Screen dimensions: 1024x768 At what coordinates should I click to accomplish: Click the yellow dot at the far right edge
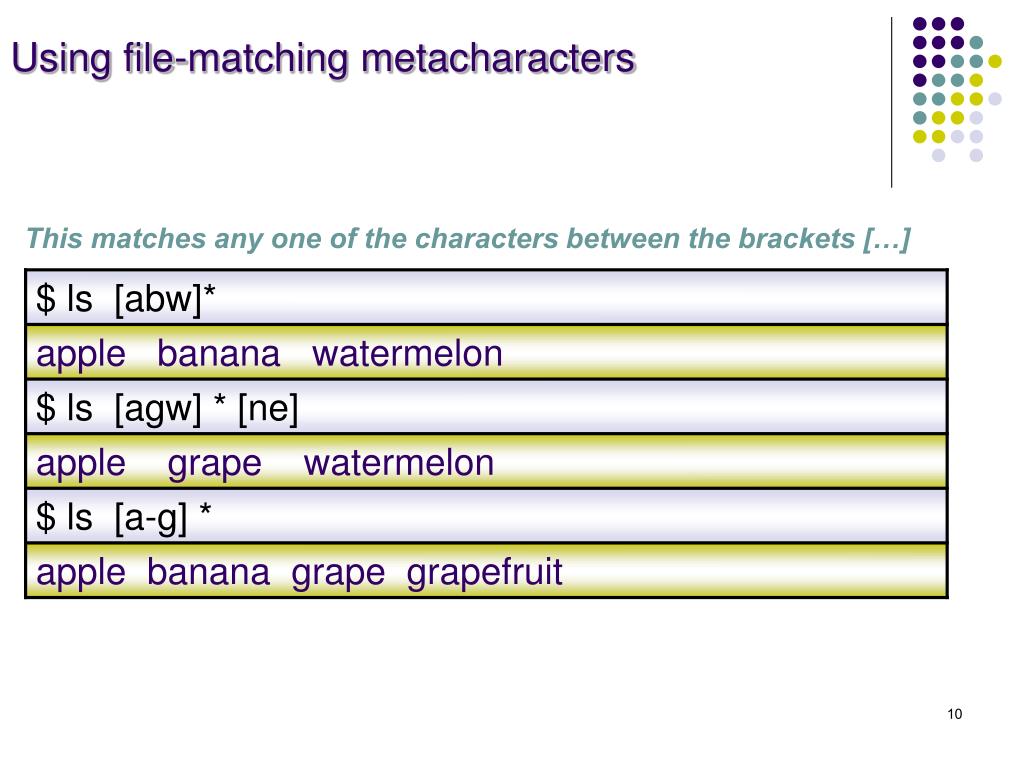coord(995,61)
